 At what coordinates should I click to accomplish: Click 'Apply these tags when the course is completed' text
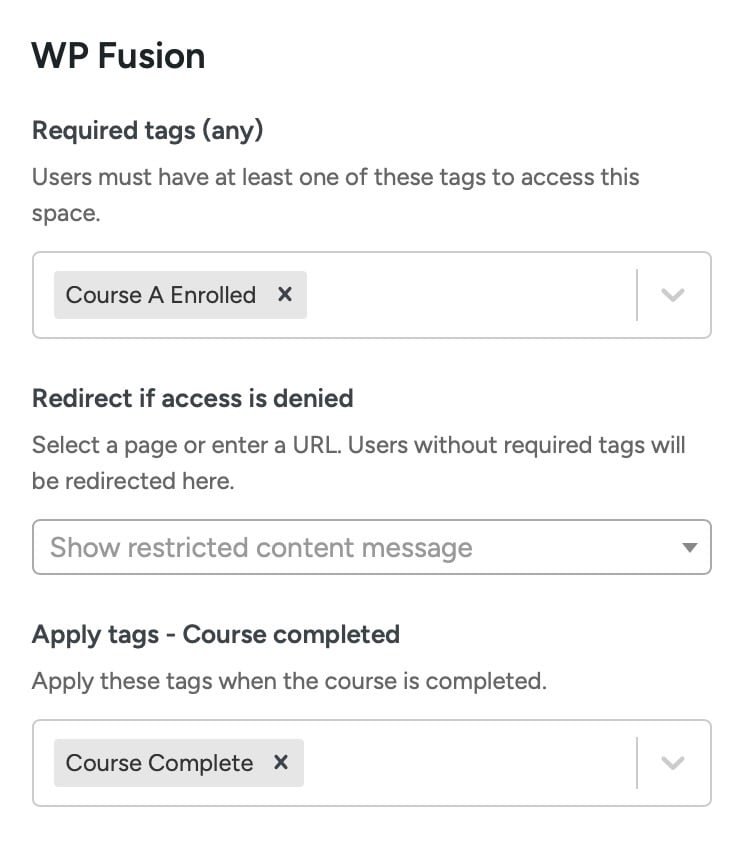tap(289, 682)
